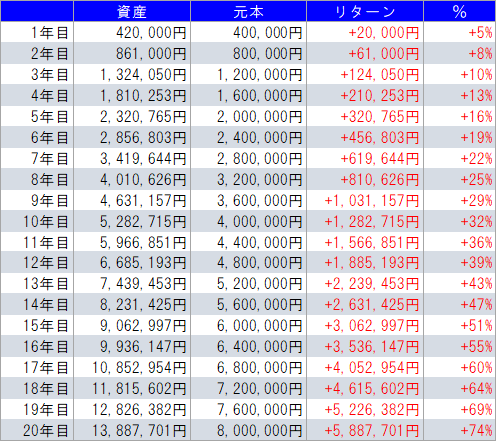The width and height of the screenshot is (497, 442).
Task: Select the 5年目 row label
Action: point(49,116)
